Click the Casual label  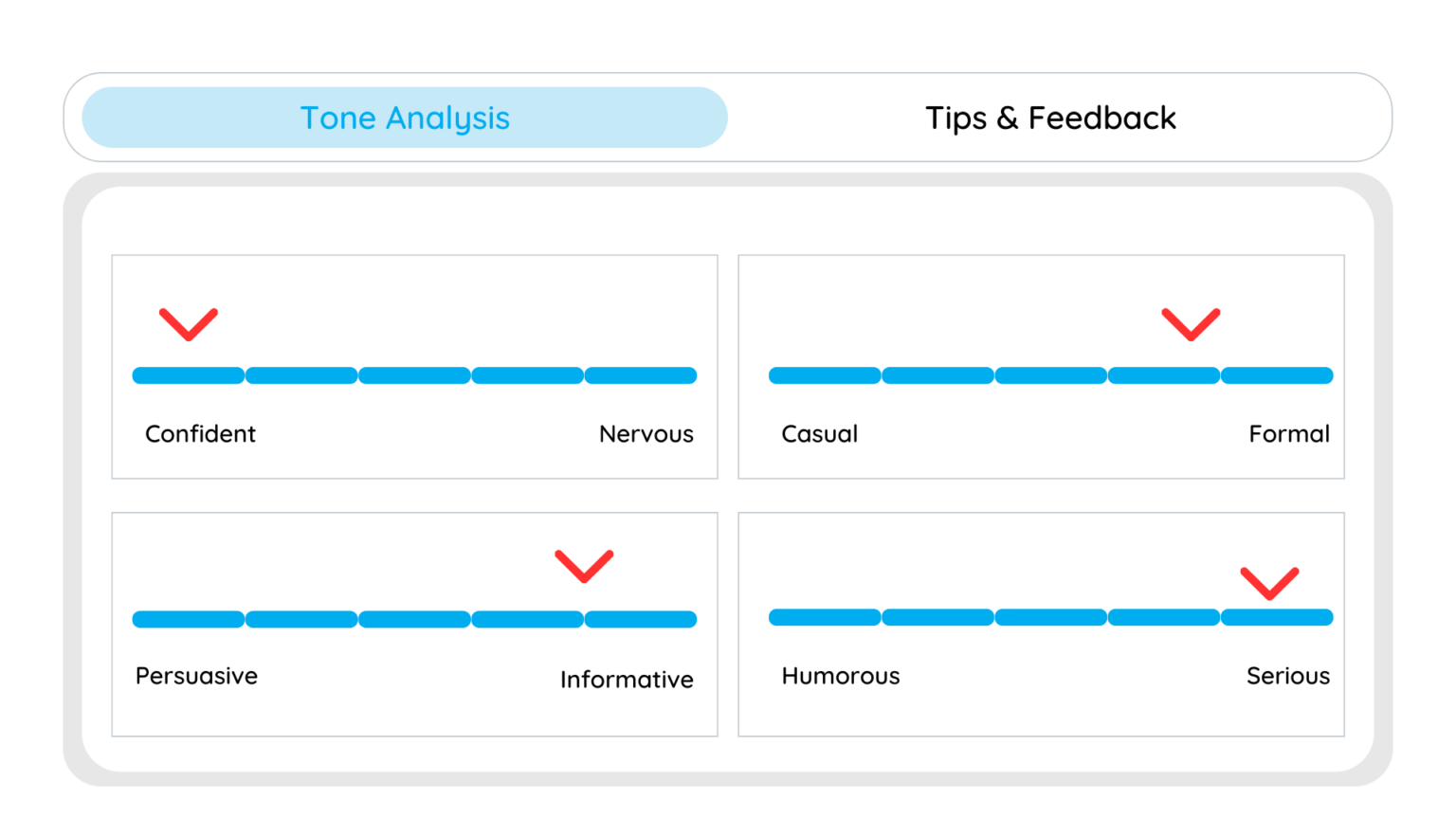tap(819, 434)
